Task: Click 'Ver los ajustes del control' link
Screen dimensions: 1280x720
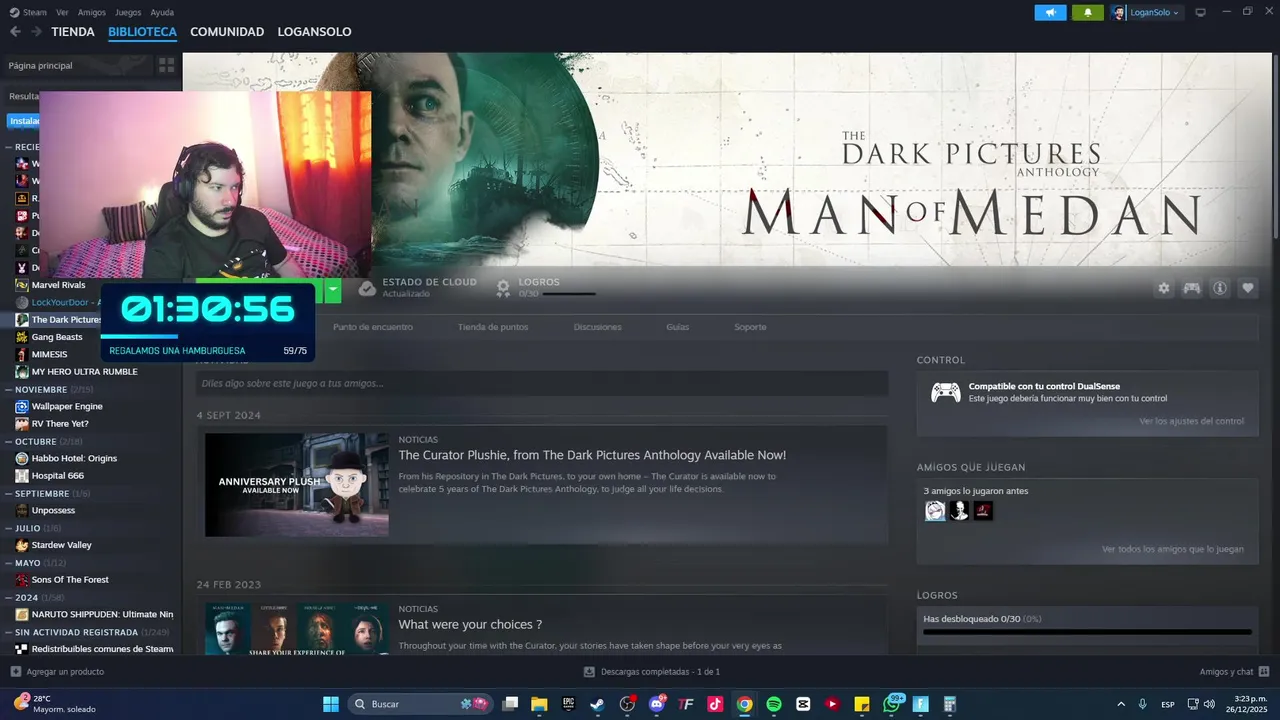Action: (x=1191, y=421)
